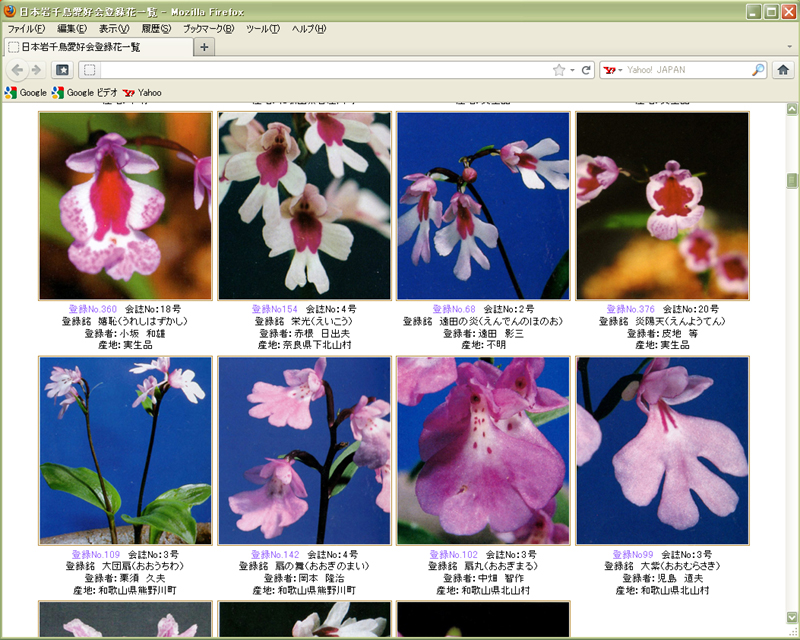Click the text 登録者: 中畑 智作

pyautogui.click(x=483, y=578)
